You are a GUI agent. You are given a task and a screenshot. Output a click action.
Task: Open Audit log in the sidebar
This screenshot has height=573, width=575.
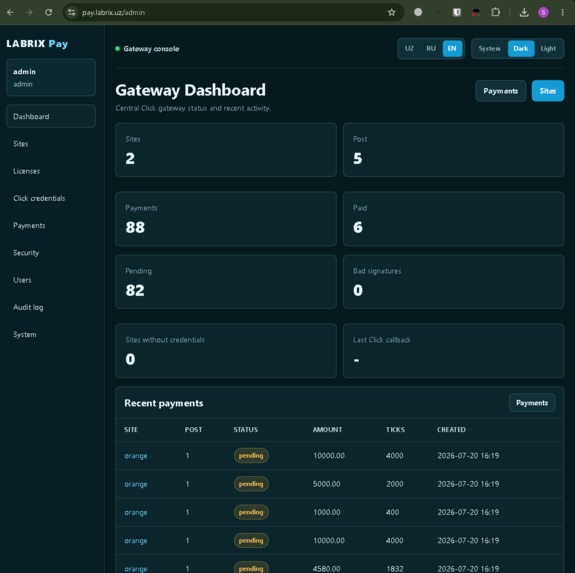pyautogui.click(x=51, y=307)
